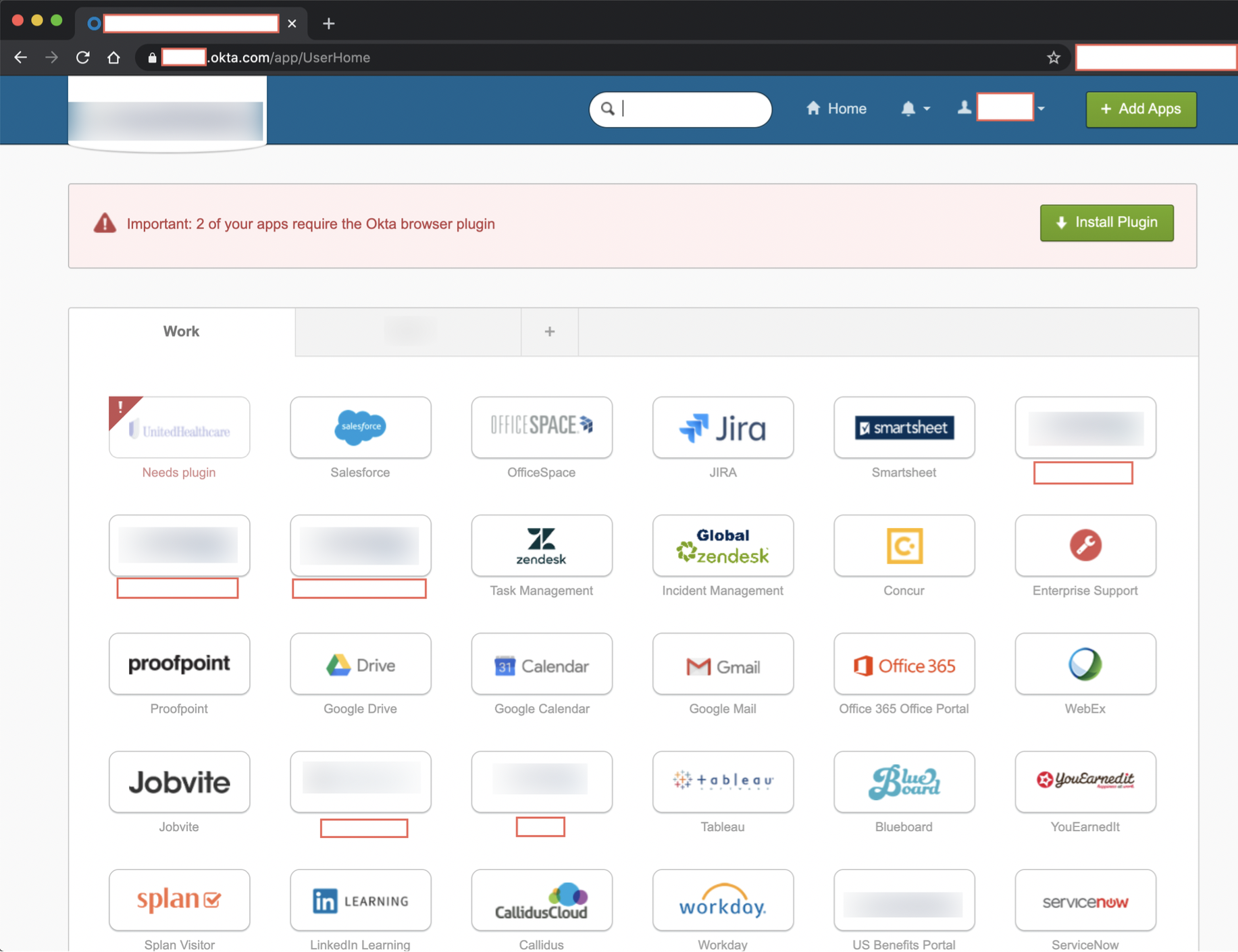Add a new tab with plus
Image resolution: width=1238 pixels, height=952 pixels.
click(x=550, y=332)
